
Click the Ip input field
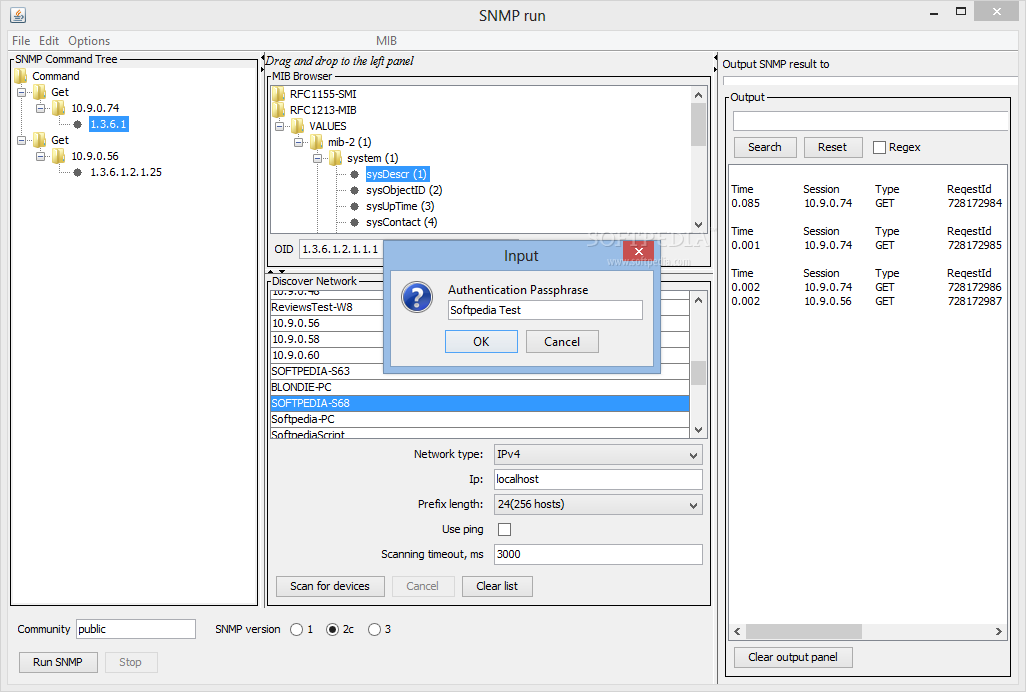598,479
